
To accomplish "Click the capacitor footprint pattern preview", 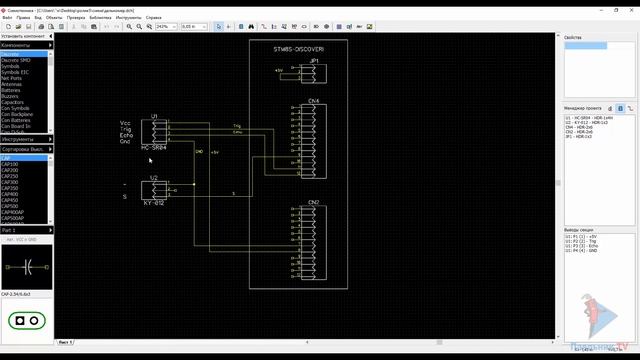I will [27, 321].
